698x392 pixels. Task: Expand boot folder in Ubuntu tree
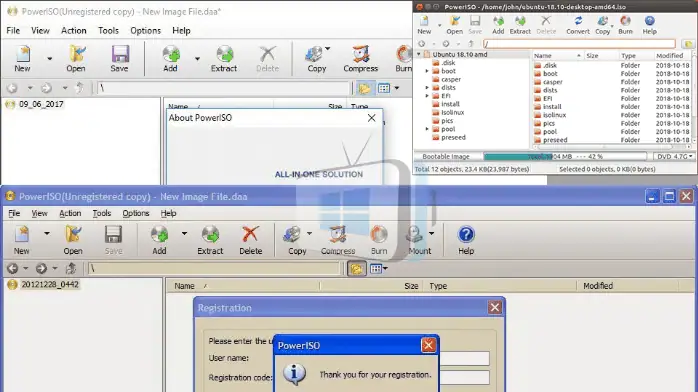[x=427, y=71]
